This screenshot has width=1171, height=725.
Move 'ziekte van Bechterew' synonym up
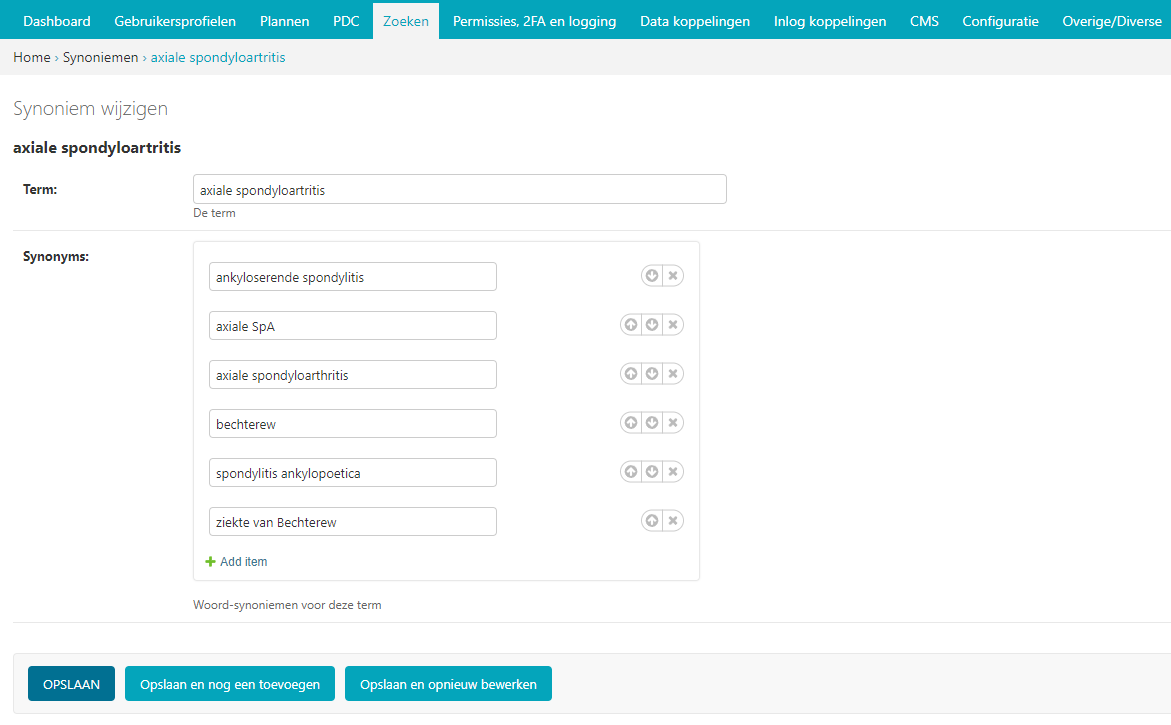click(652, 521)
